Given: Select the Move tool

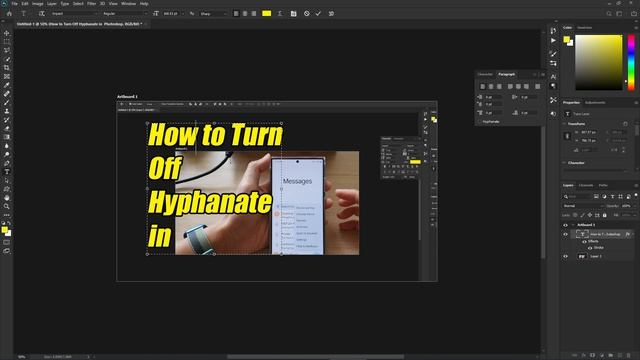Looking at the screenshot, I should click(7, 33).
